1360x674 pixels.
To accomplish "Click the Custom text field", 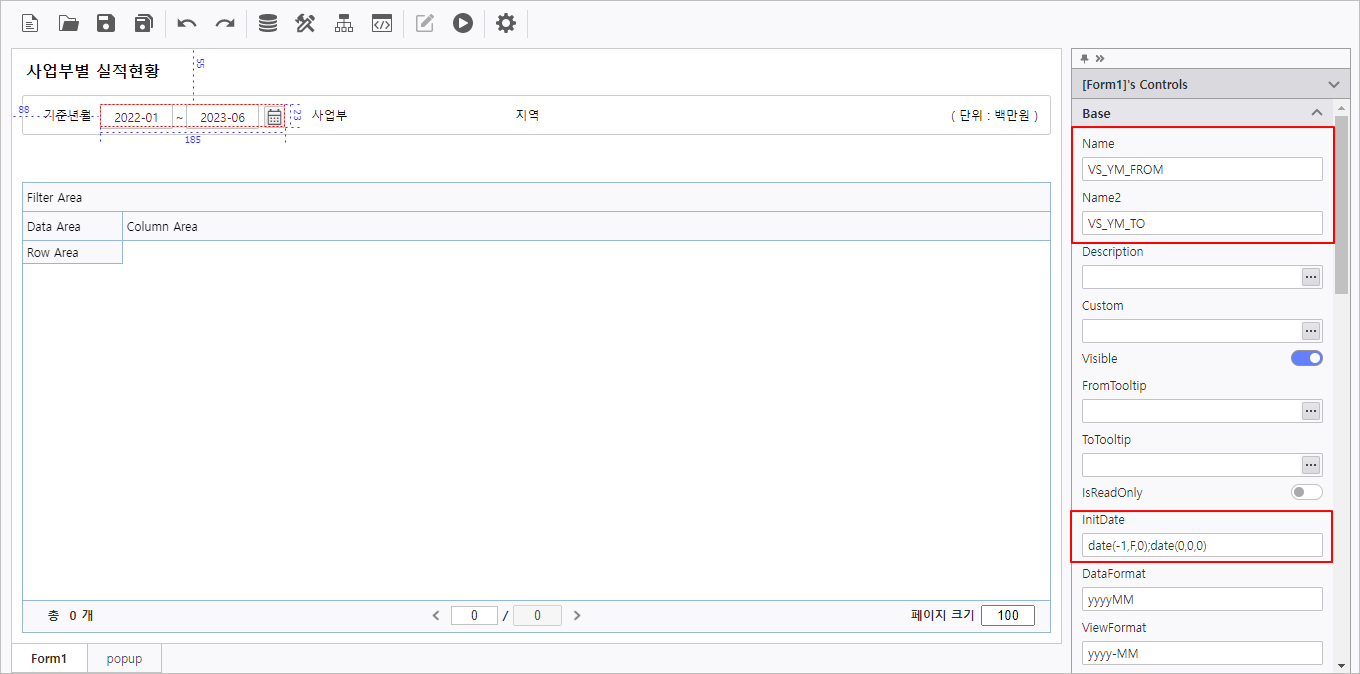I will click(1191, 331).
